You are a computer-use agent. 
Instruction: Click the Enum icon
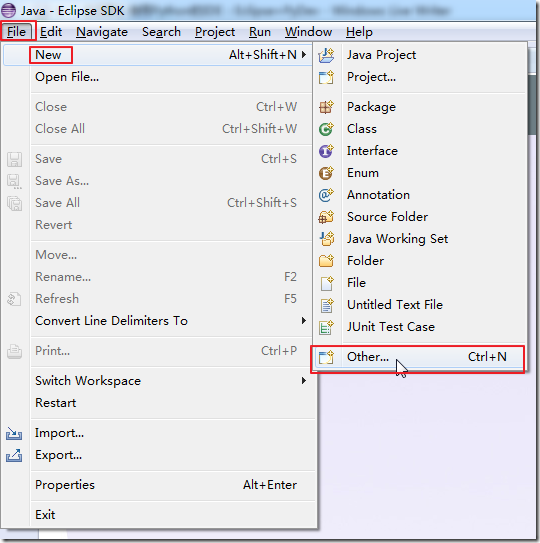pyautogui.click(x=326, y=173)
